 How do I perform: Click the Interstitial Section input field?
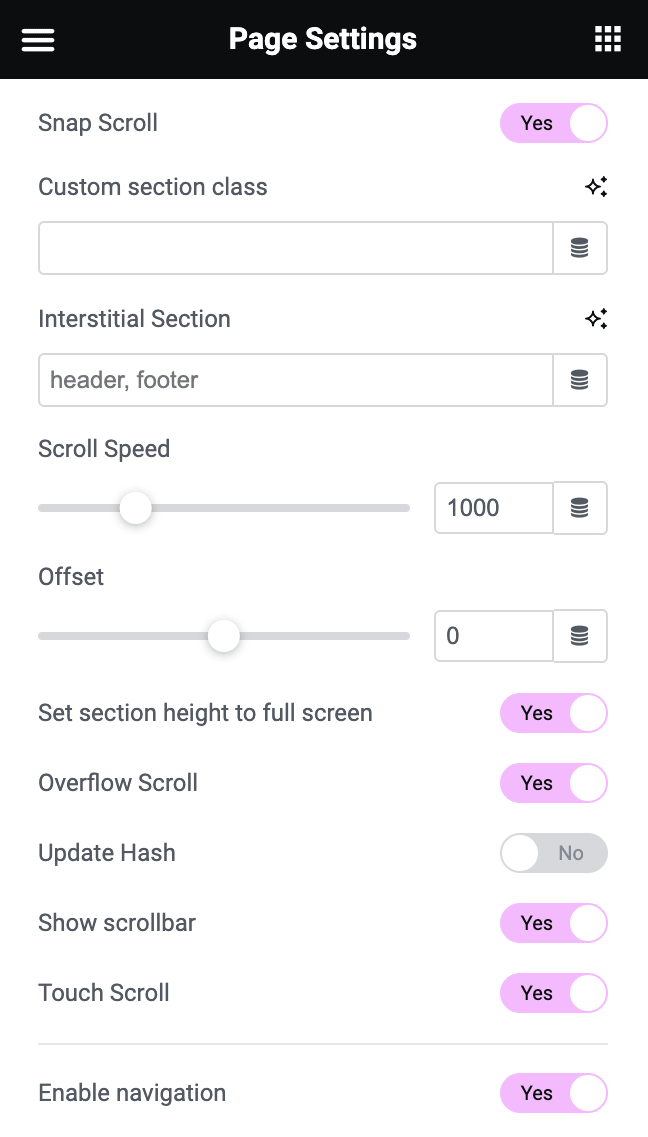pyautogui.click(x=295, y=380)
